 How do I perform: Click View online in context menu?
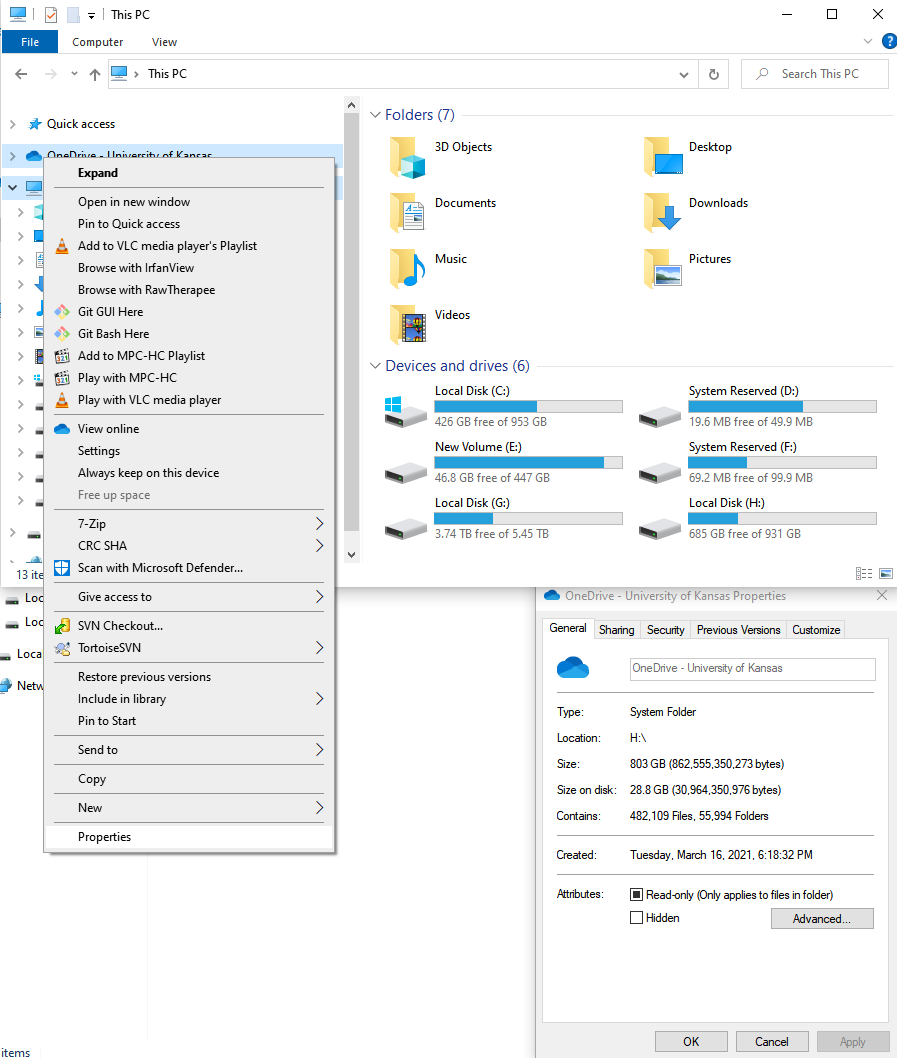[x=189, y=429]
